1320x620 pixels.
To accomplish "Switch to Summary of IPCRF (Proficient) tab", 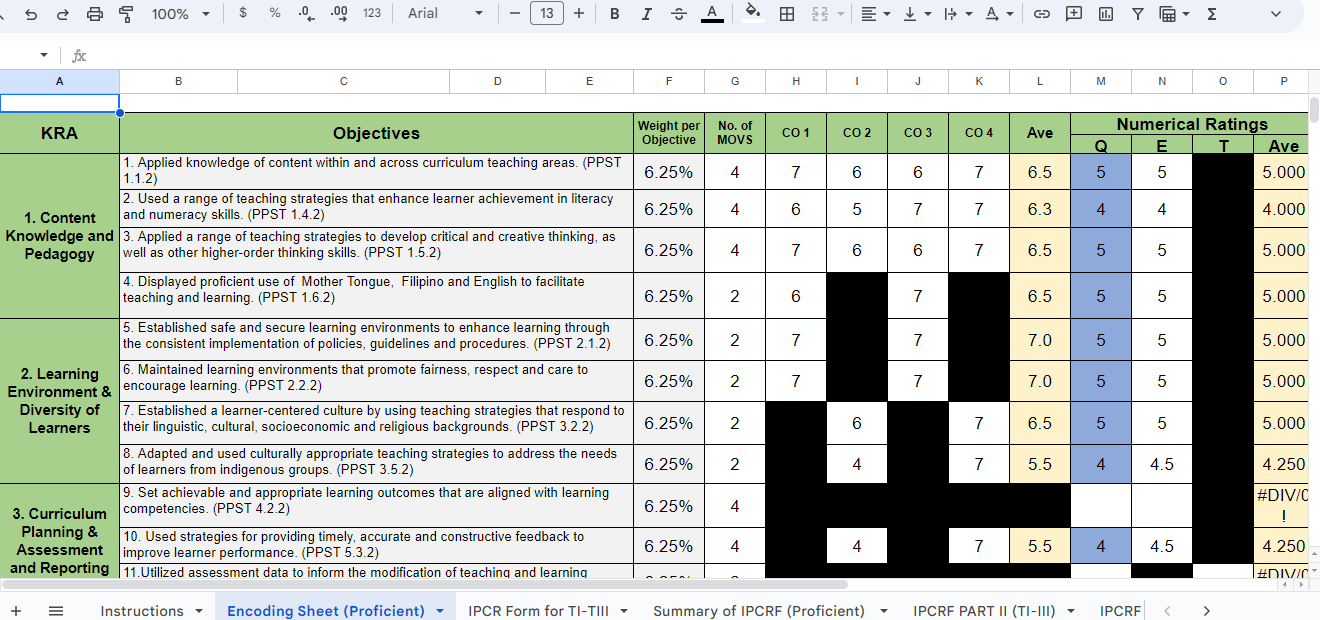I will 759,611.
